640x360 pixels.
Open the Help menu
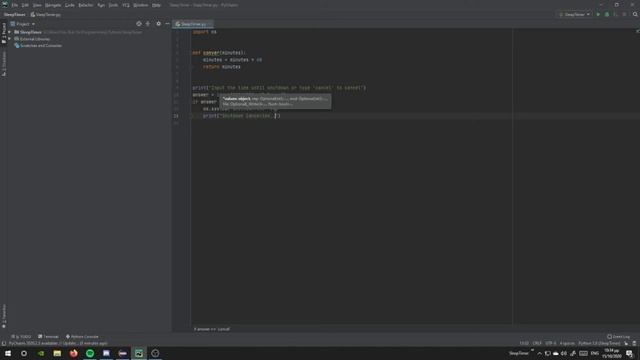(156, 5)
